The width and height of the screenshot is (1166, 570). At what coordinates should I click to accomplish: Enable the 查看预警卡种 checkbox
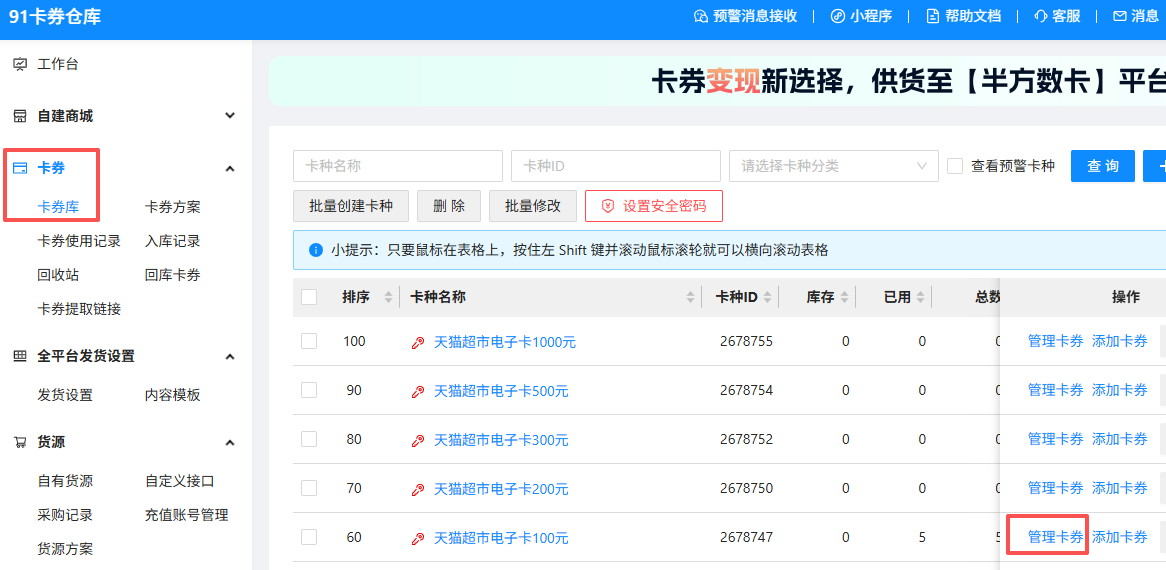pos(955,166)
